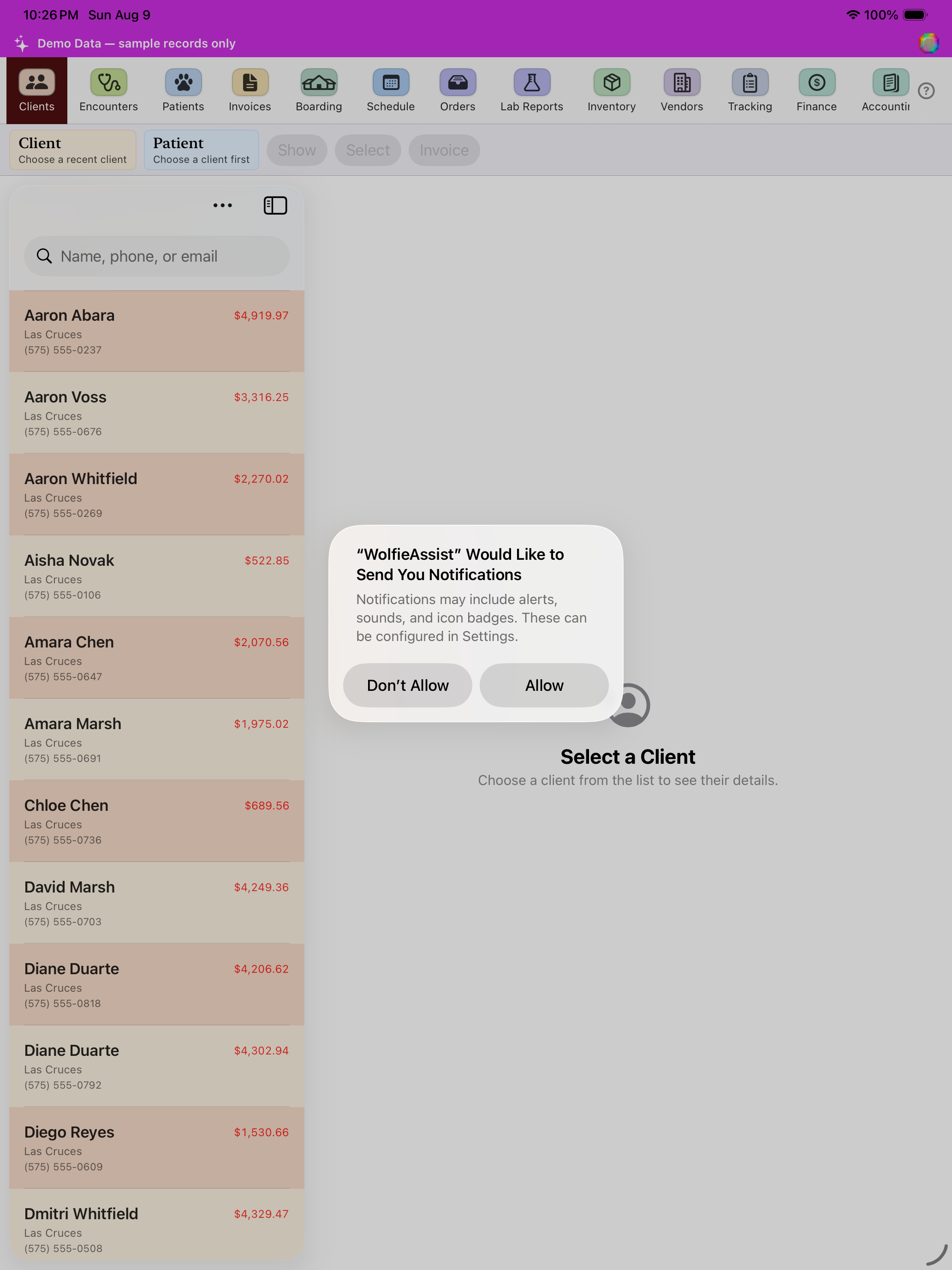Open the Tracking clipboard icon
Viewport: 952px width, 1270px height.
tap(750, 83)
